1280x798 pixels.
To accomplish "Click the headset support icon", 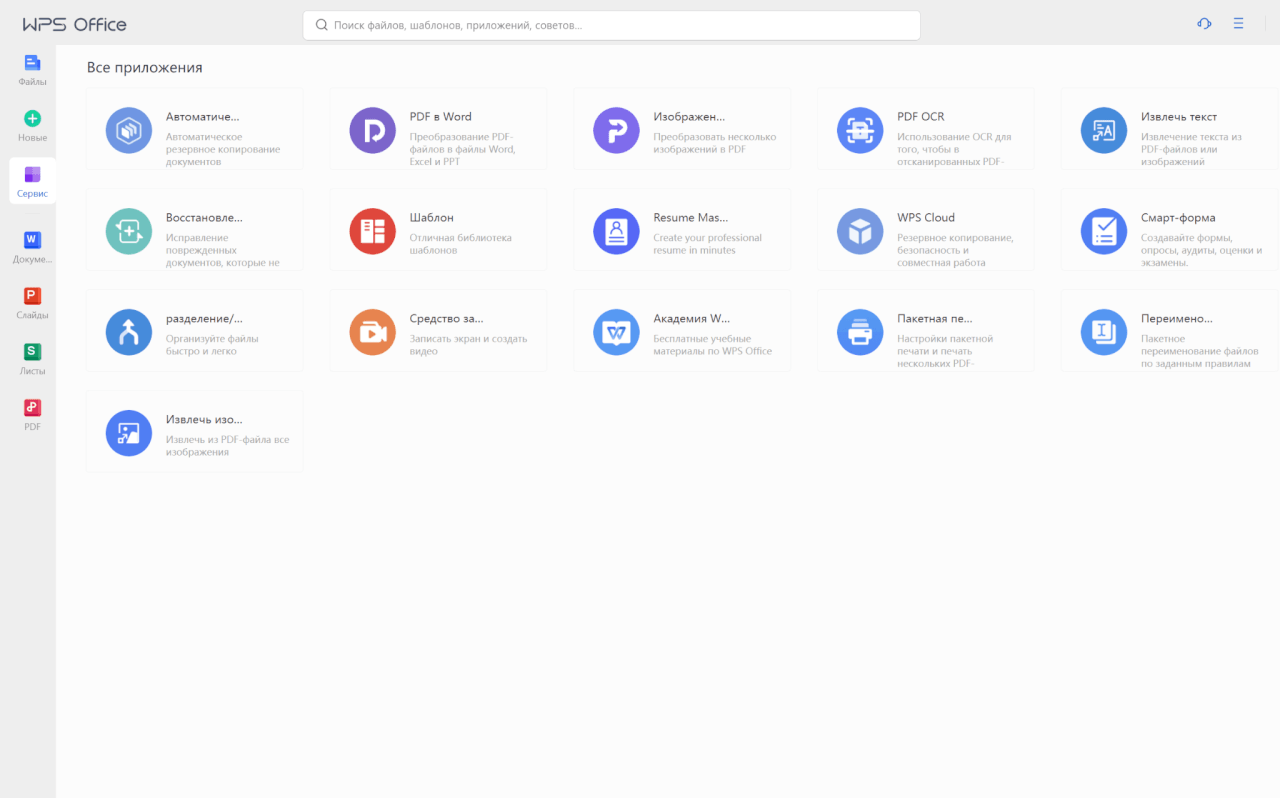I will click(x=1204, y=23).
